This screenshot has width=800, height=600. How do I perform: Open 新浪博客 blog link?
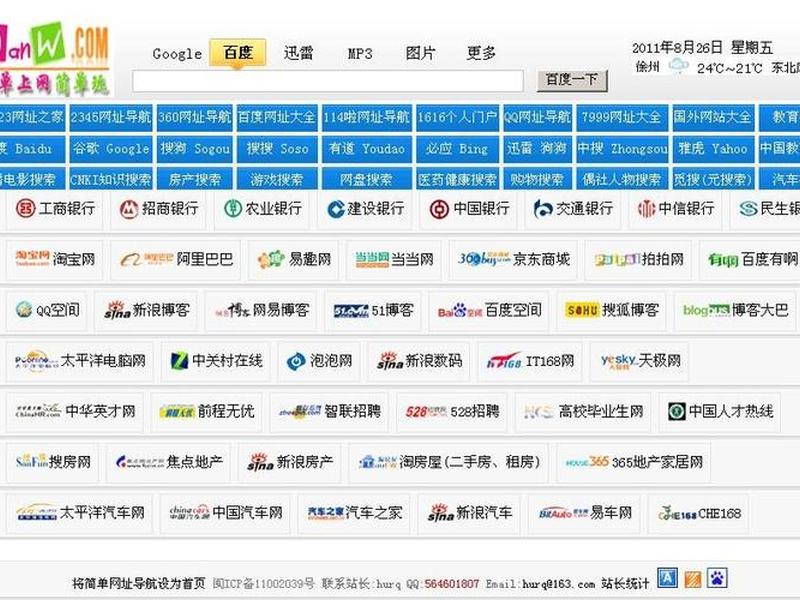pyautogui.click(x=147, y=310)
